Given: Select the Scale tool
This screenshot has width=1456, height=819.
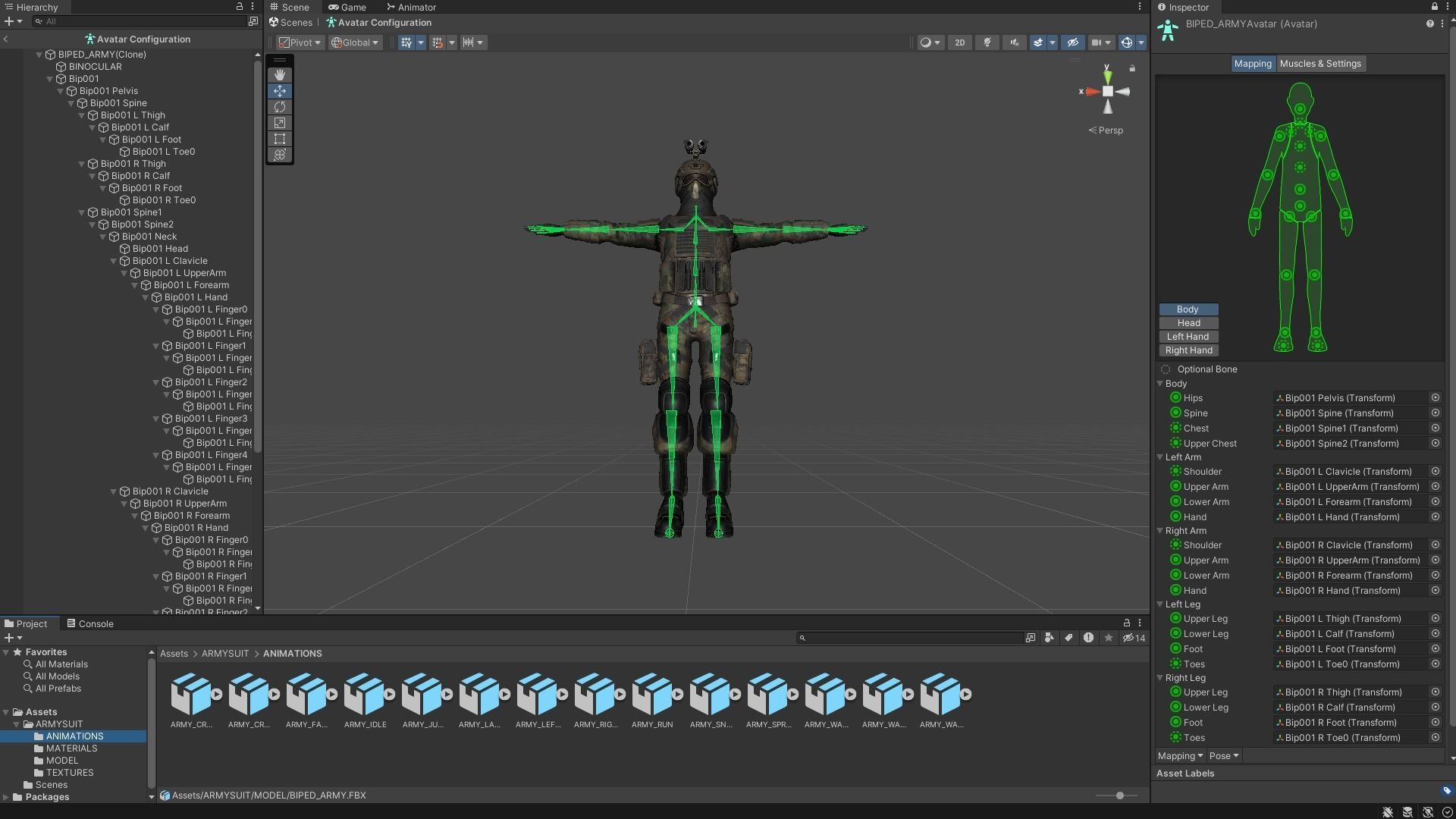Looking at the screenshot, I should click(x=280, y=123).
